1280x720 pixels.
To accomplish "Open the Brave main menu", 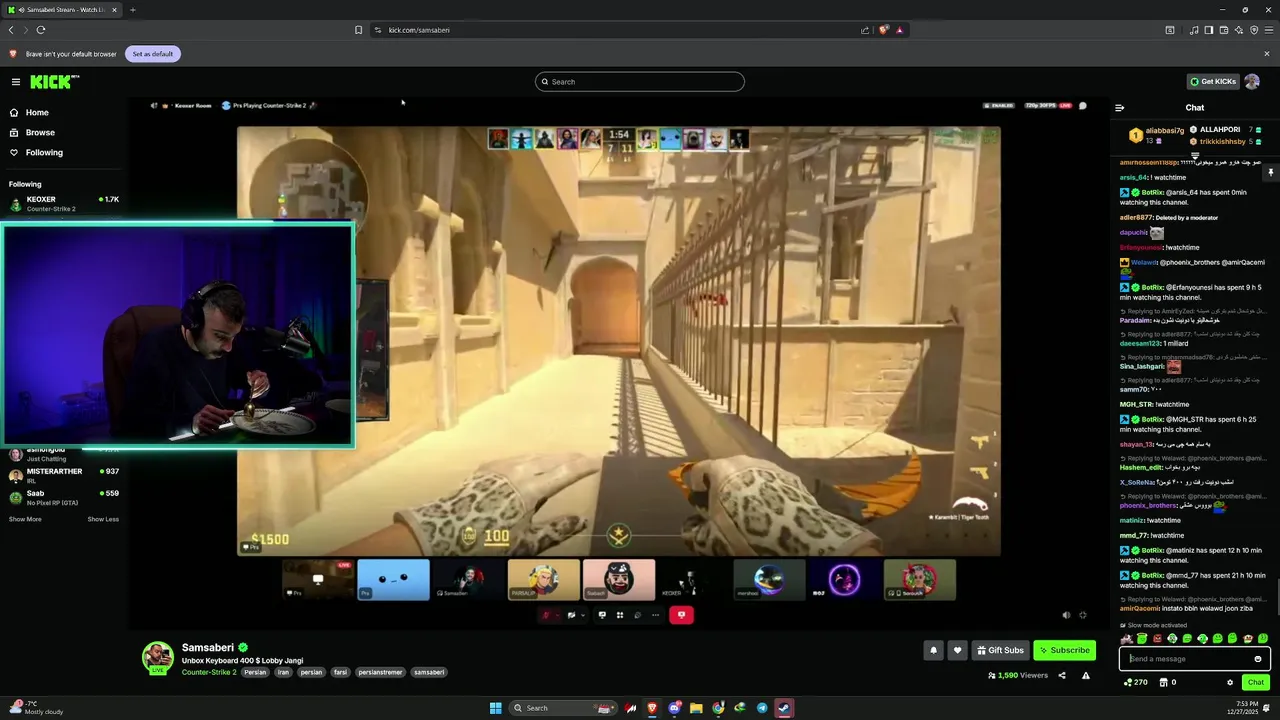I will (1268, 30).
